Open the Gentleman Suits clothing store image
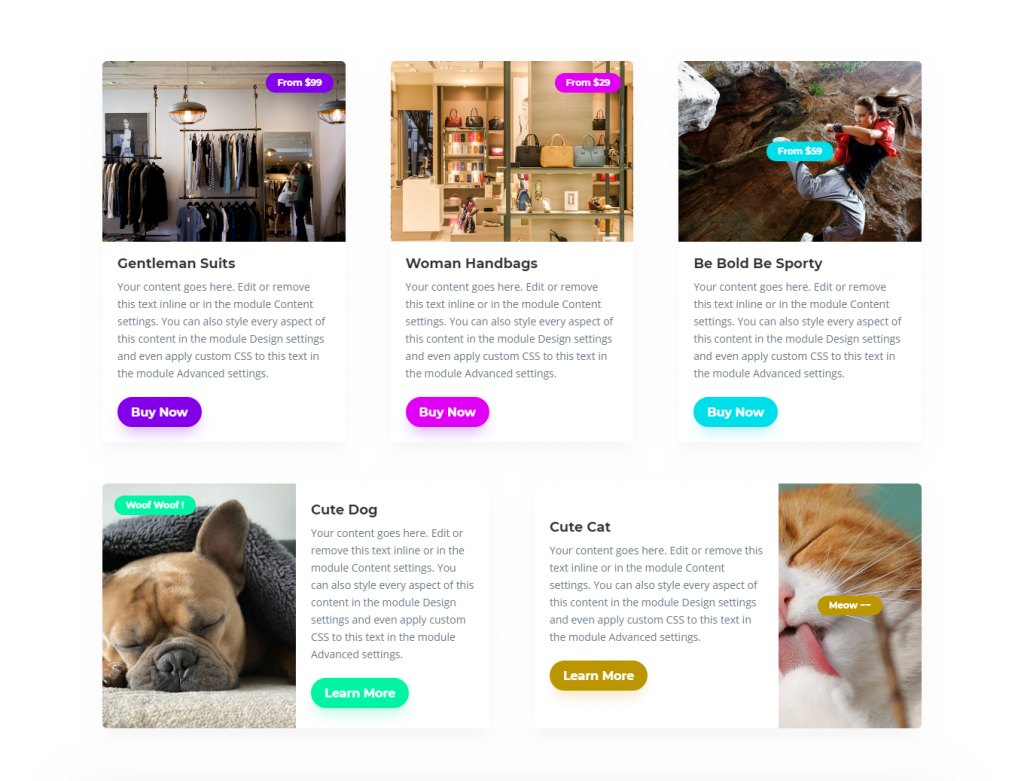1024x781 pixels. click(x=224, y=151)
